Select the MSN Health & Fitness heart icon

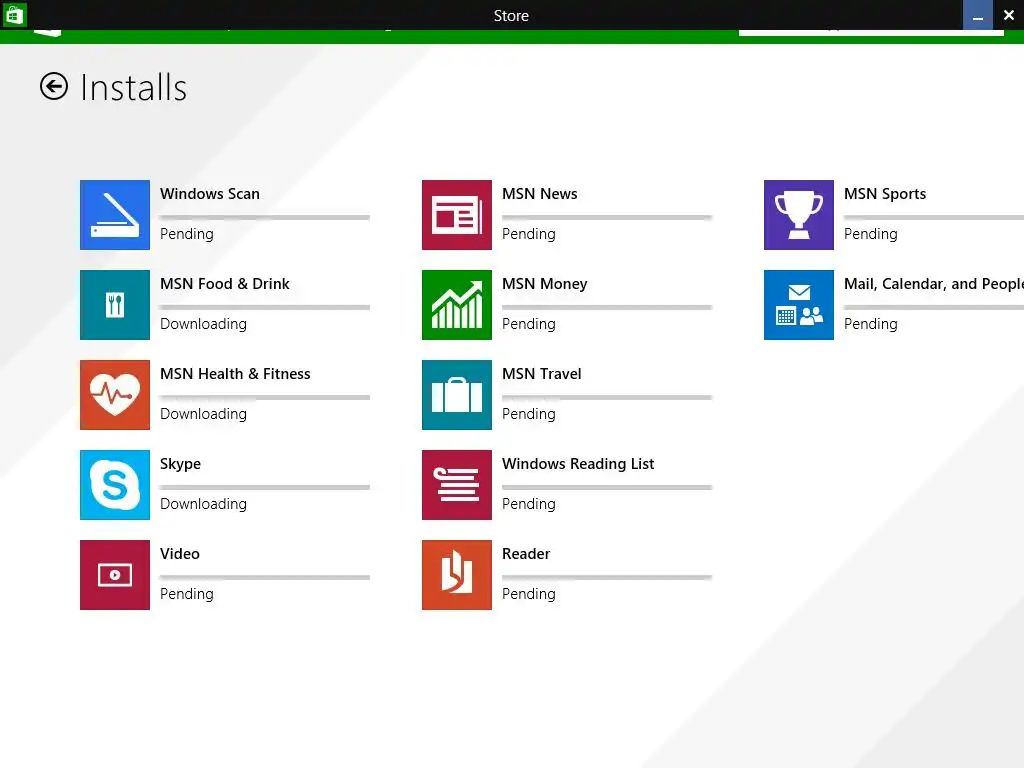[115, 395]
